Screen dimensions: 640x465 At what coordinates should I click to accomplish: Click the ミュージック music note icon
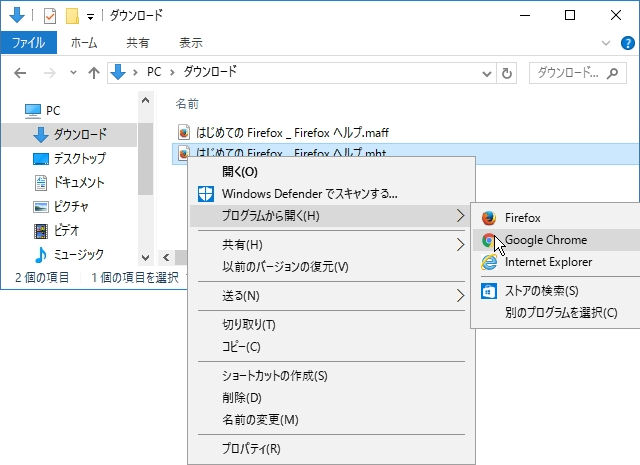[x=40, y=255]
